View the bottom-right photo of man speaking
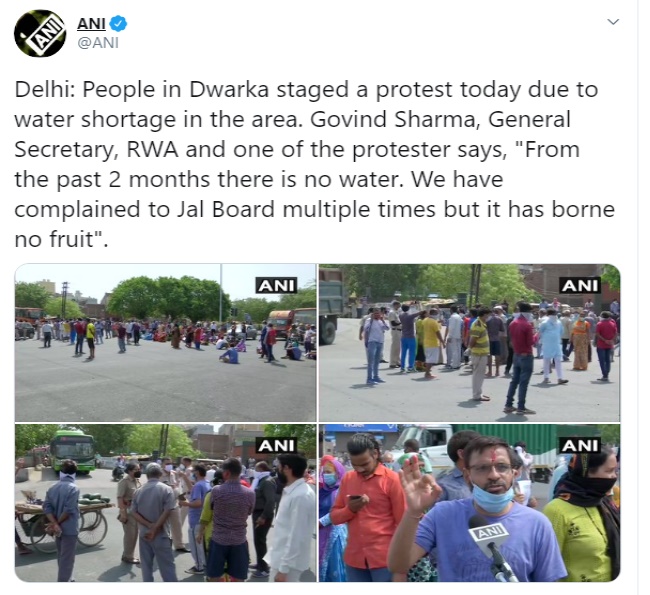This screenshot has width=650, height=595. pos(469,503)
